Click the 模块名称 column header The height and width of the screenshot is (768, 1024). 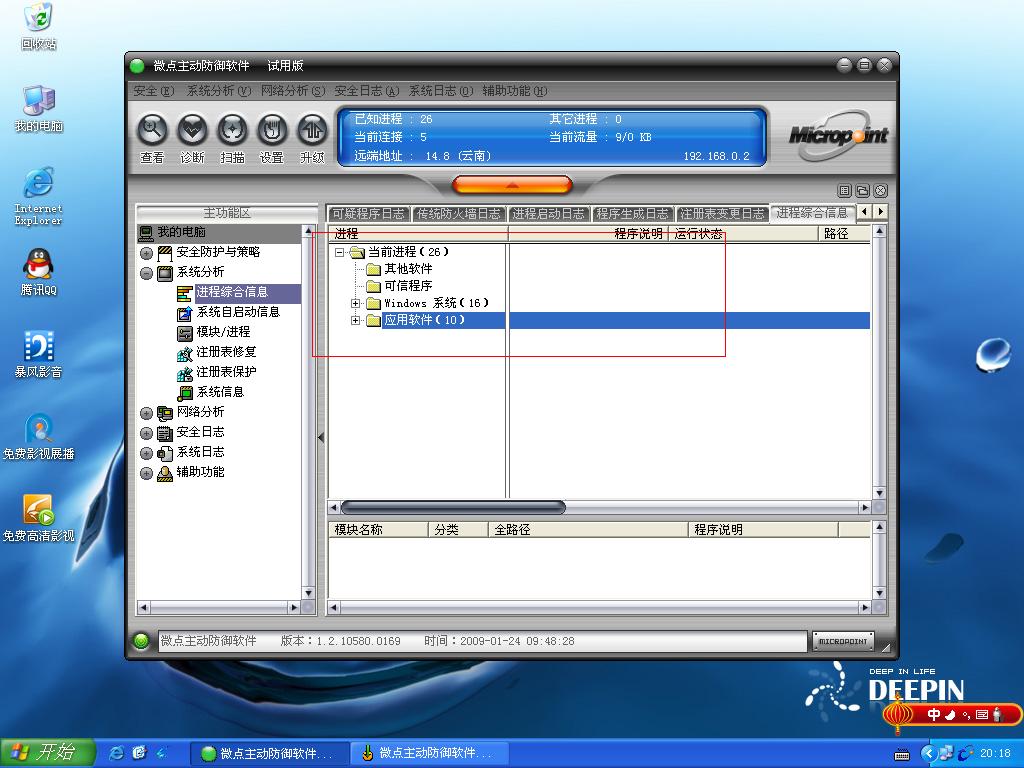(378, 530)
